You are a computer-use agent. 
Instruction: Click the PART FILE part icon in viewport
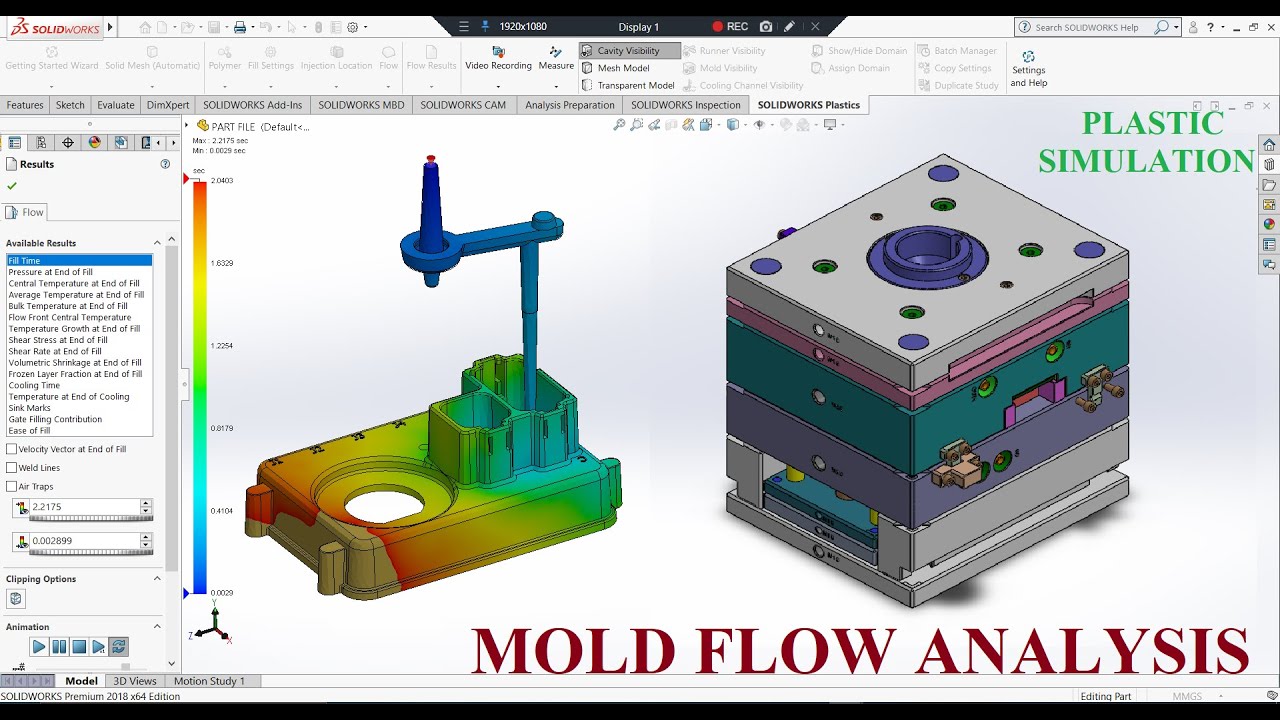203,126
